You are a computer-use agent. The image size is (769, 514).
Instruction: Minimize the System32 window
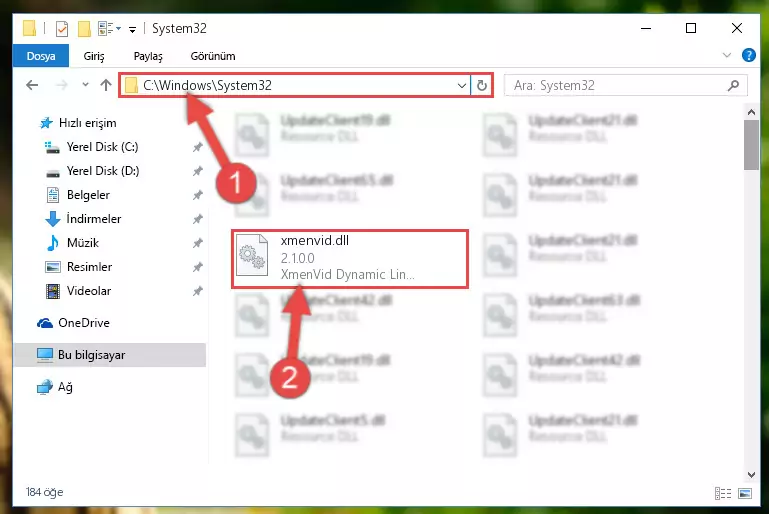click(x=646, y=28)
